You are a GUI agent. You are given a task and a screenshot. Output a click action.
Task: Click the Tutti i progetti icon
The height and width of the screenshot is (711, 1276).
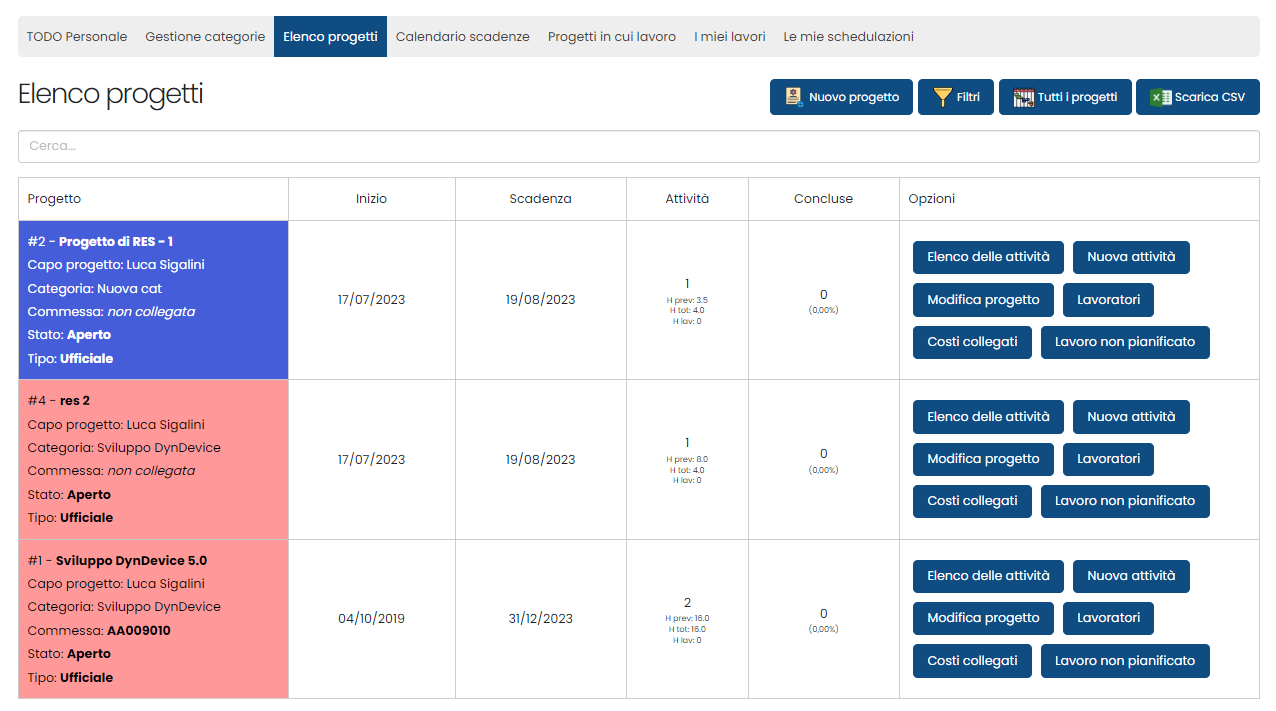tap(1023, 97)
